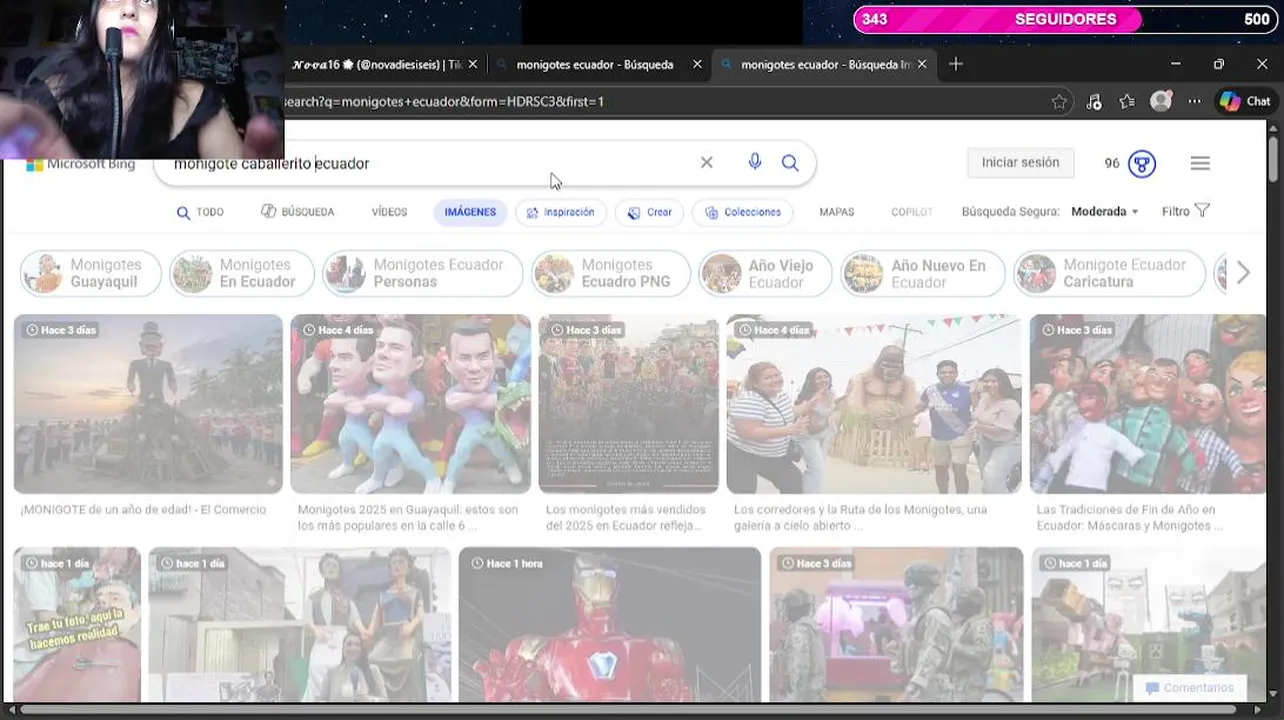Click the Rewards points count 96
1284x720 pixels.
click(1112, 163)
